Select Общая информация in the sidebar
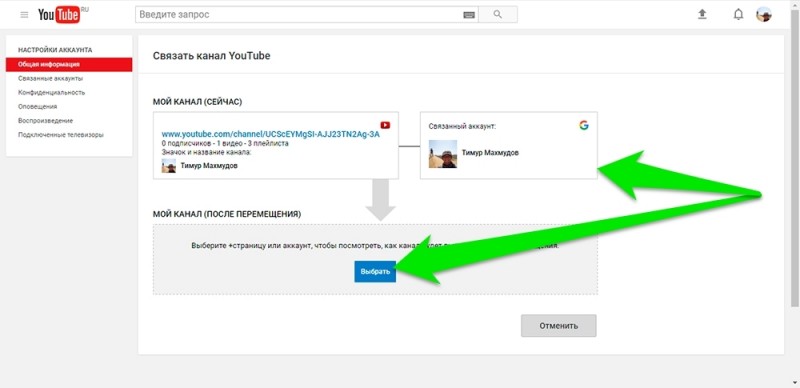800x388 pixels. pos(69,64)
